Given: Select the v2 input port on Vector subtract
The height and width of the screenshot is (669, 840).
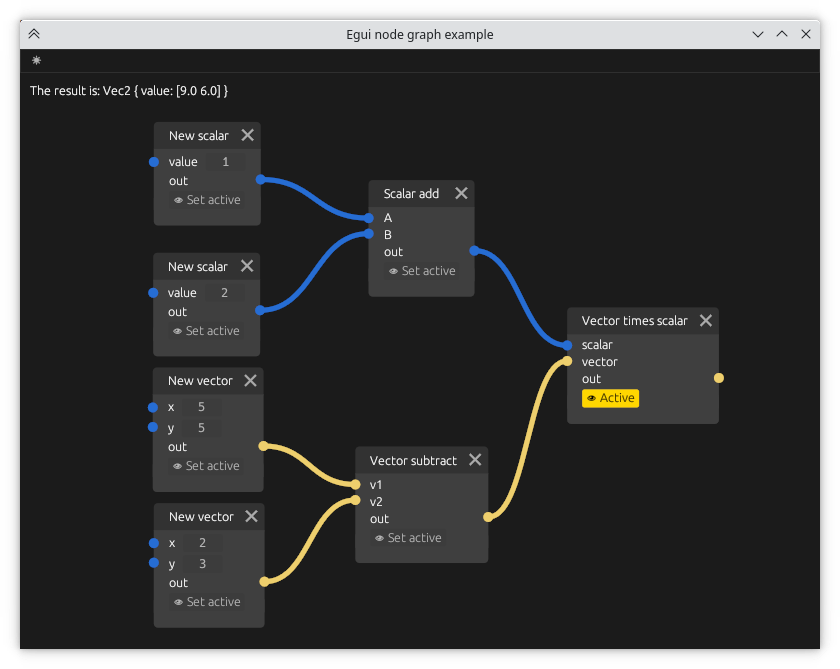Looking at the screenshot, I should pyautogui.click(x=356, y=501).
